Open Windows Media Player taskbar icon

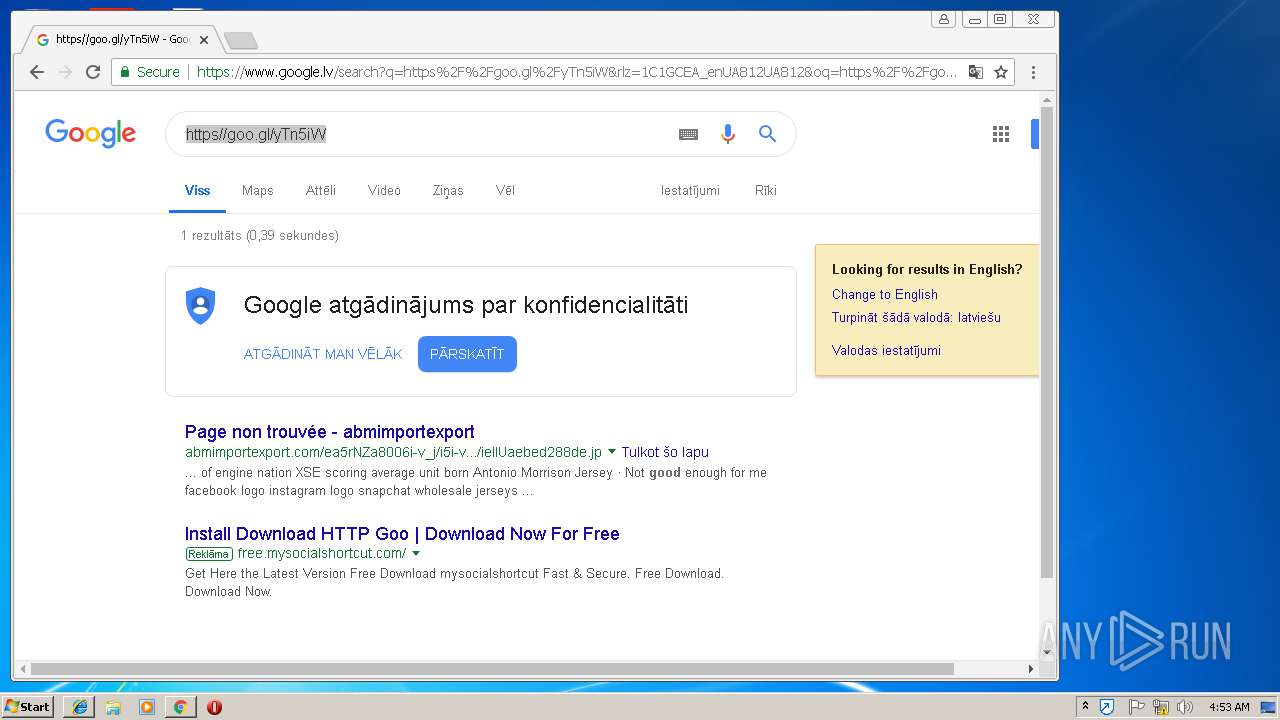click(x=147, y=707)
